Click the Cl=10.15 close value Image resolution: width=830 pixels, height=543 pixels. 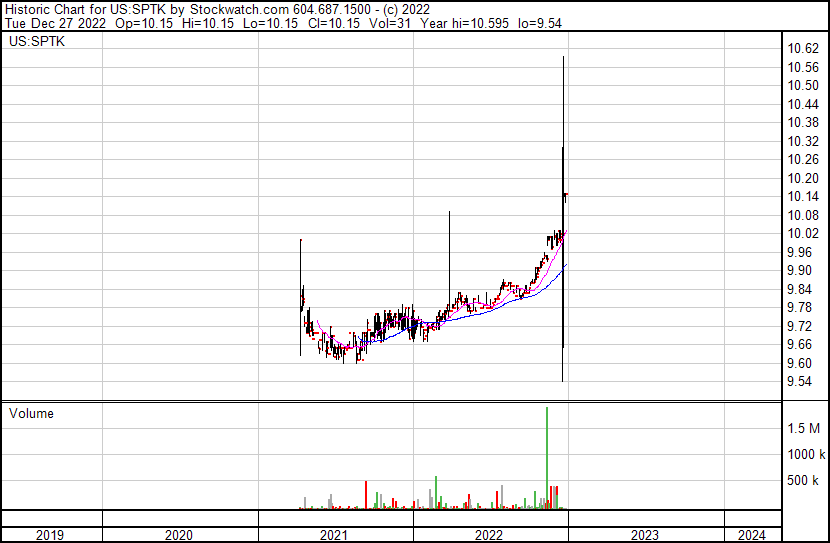coord(334,23)
